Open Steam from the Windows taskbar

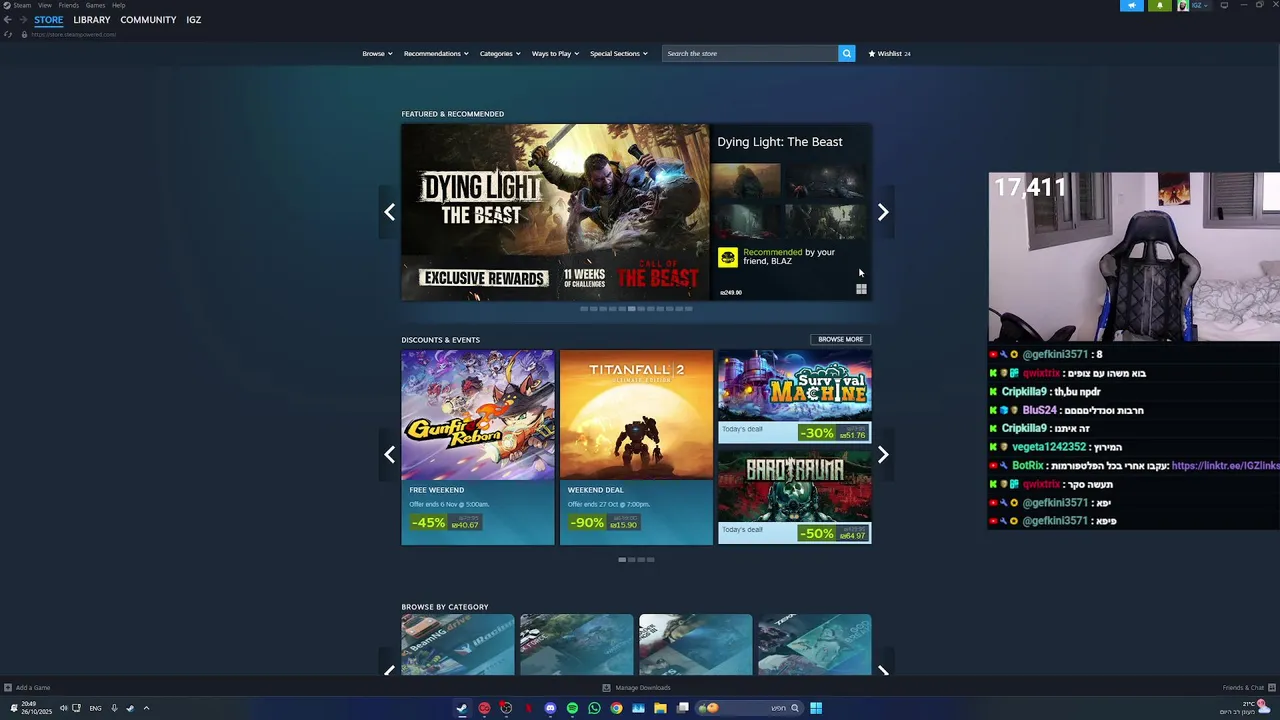462,708
